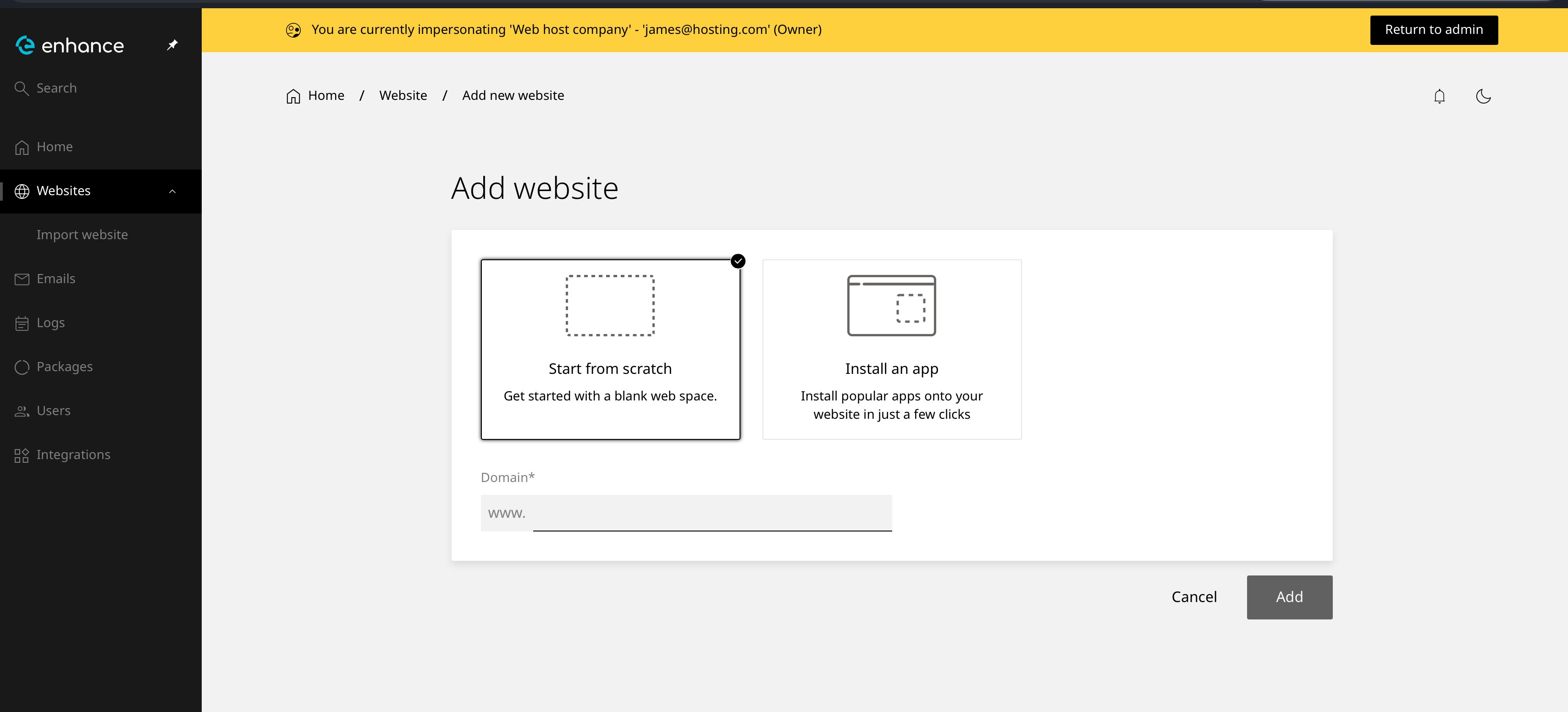Select the Start from scratch option
1568x712 pixels.
click(x=610, y=349)
